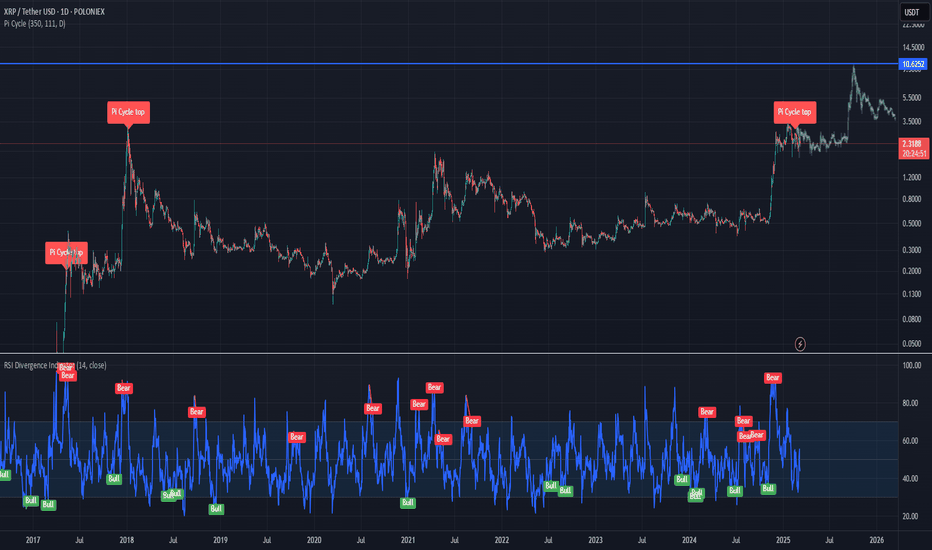The width and height of the screenshot is (932, 550).
Task: Click the Bear label in late 2019
Action: [x=297, y=437]
